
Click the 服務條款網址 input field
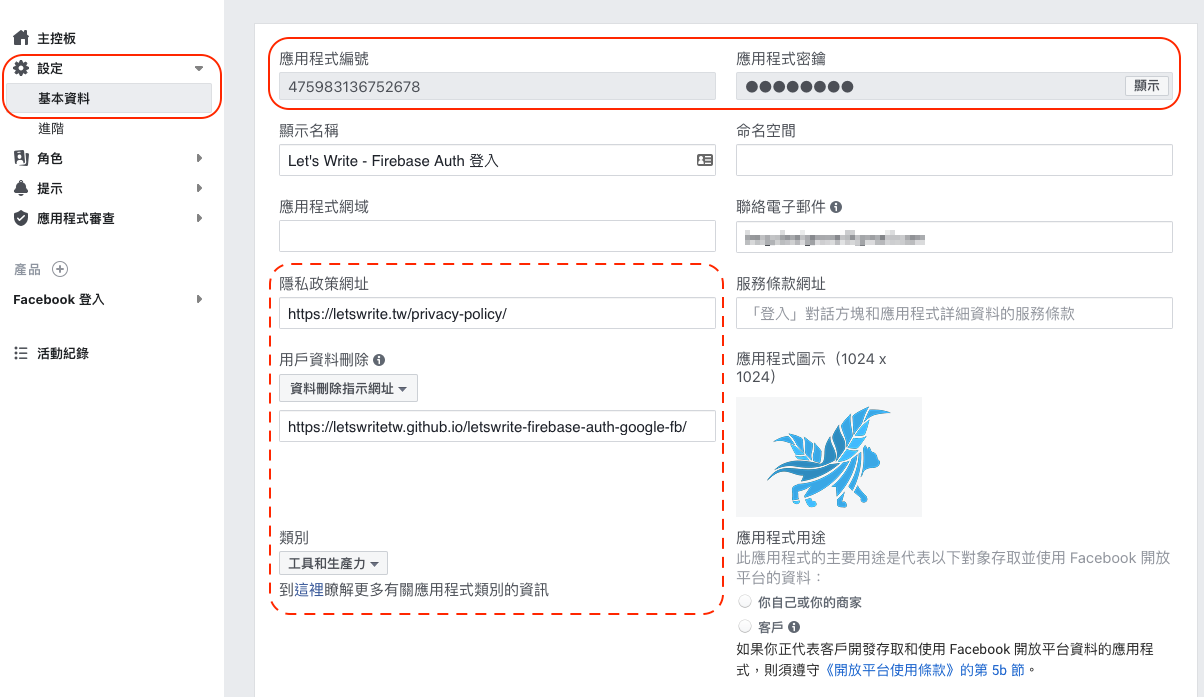[954, 313]
